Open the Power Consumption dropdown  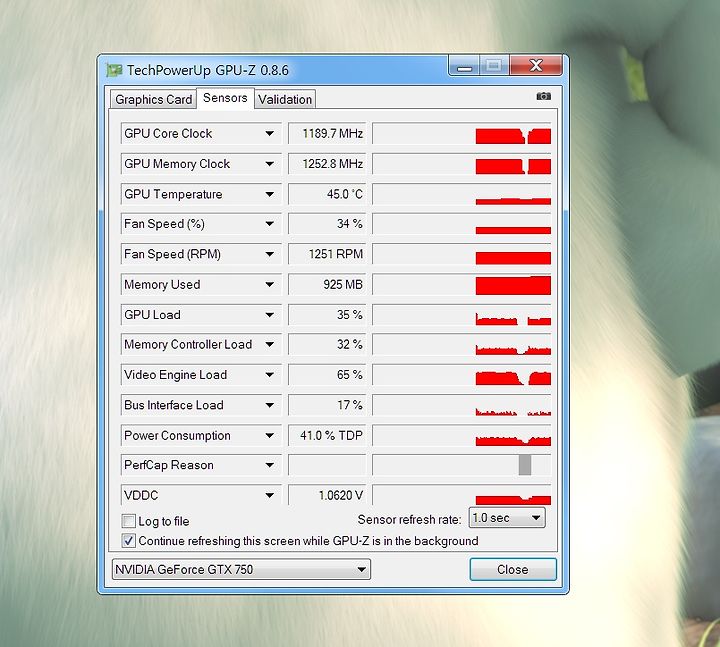point(270,435)
